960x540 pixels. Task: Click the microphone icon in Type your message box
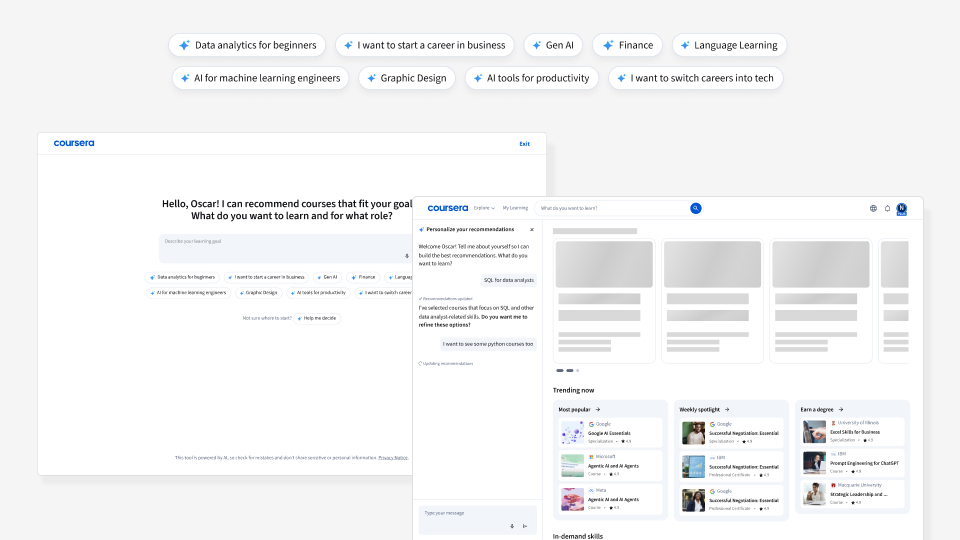click(512, 526)
